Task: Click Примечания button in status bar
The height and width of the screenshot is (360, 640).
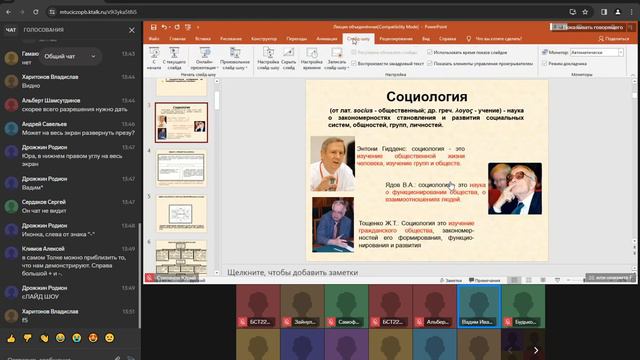Action: (484, 280)
